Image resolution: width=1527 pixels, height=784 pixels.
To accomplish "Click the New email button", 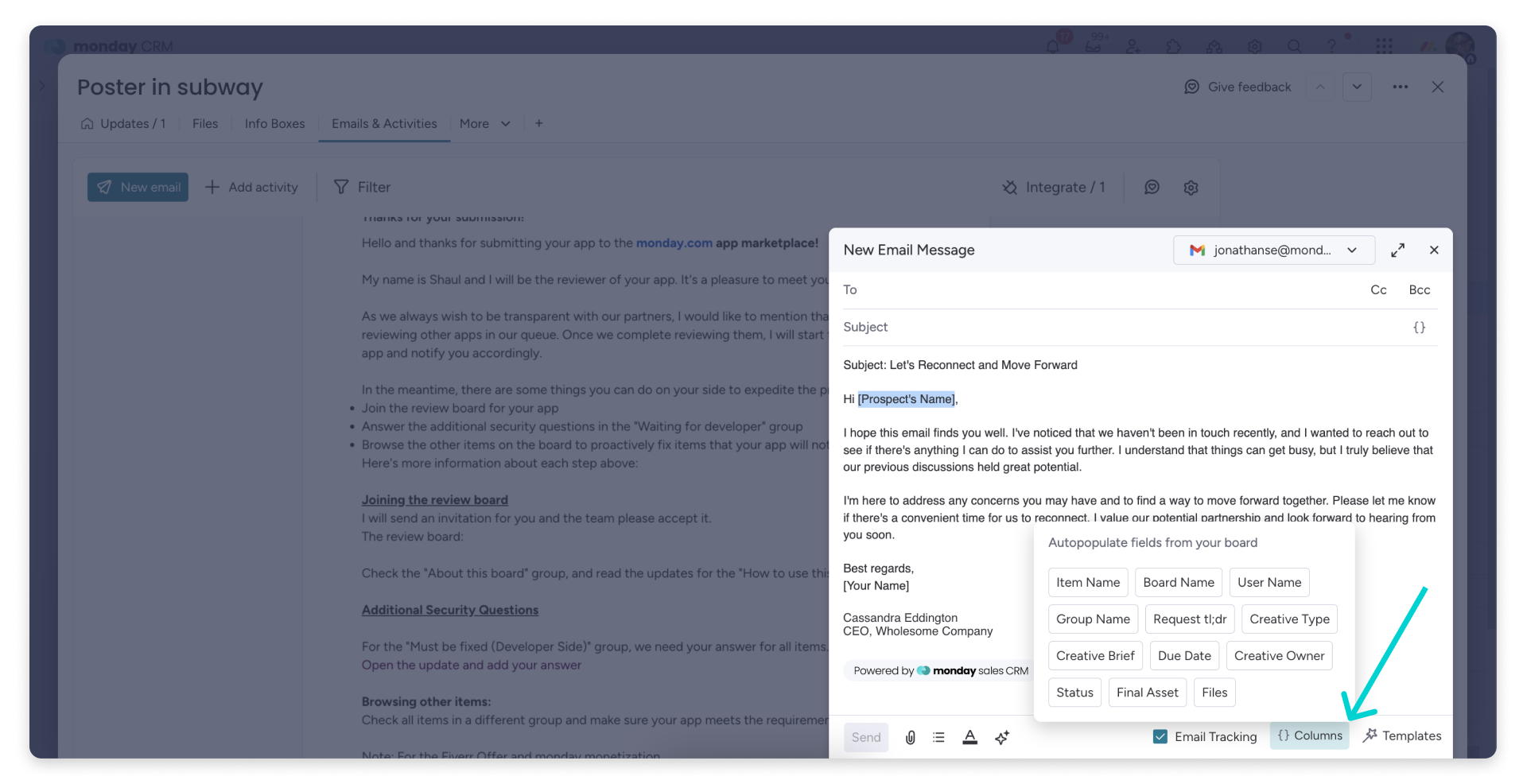I will pos(138,187).
